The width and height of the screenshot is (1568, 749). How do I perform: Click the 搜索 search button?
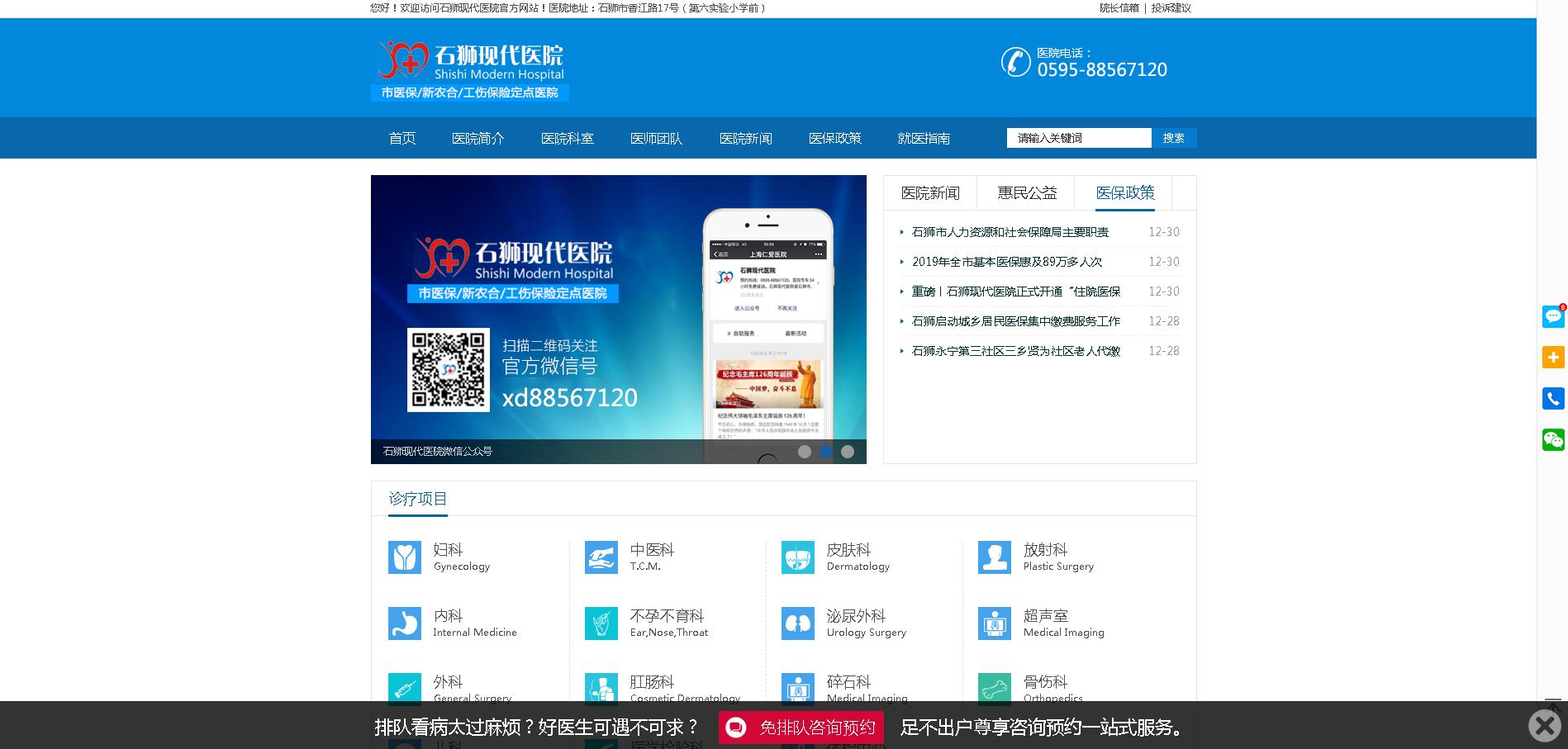[x=1173, y=138]
